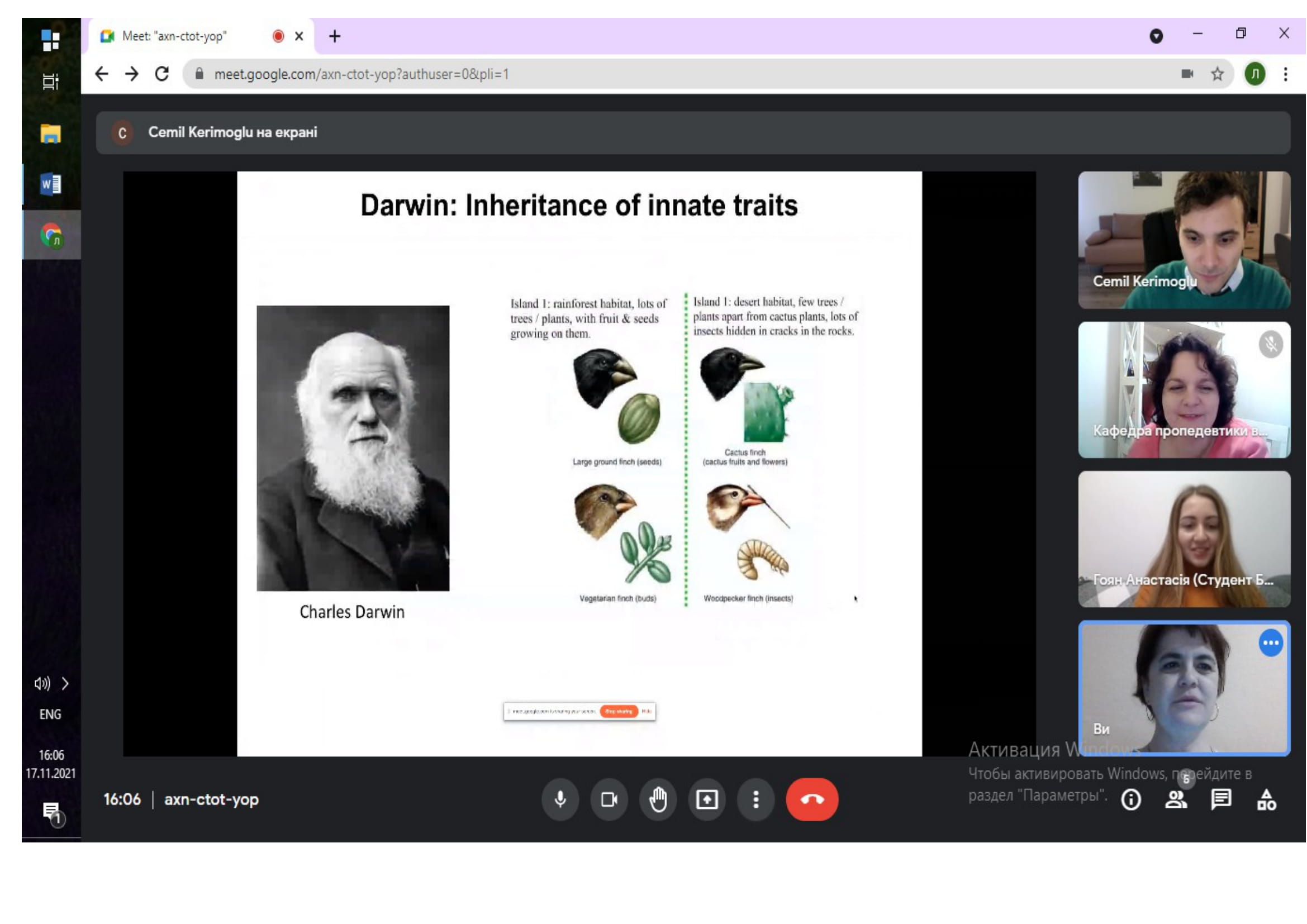Go back in the Chrome browser

pyautogui.click(x=102, y=74)
